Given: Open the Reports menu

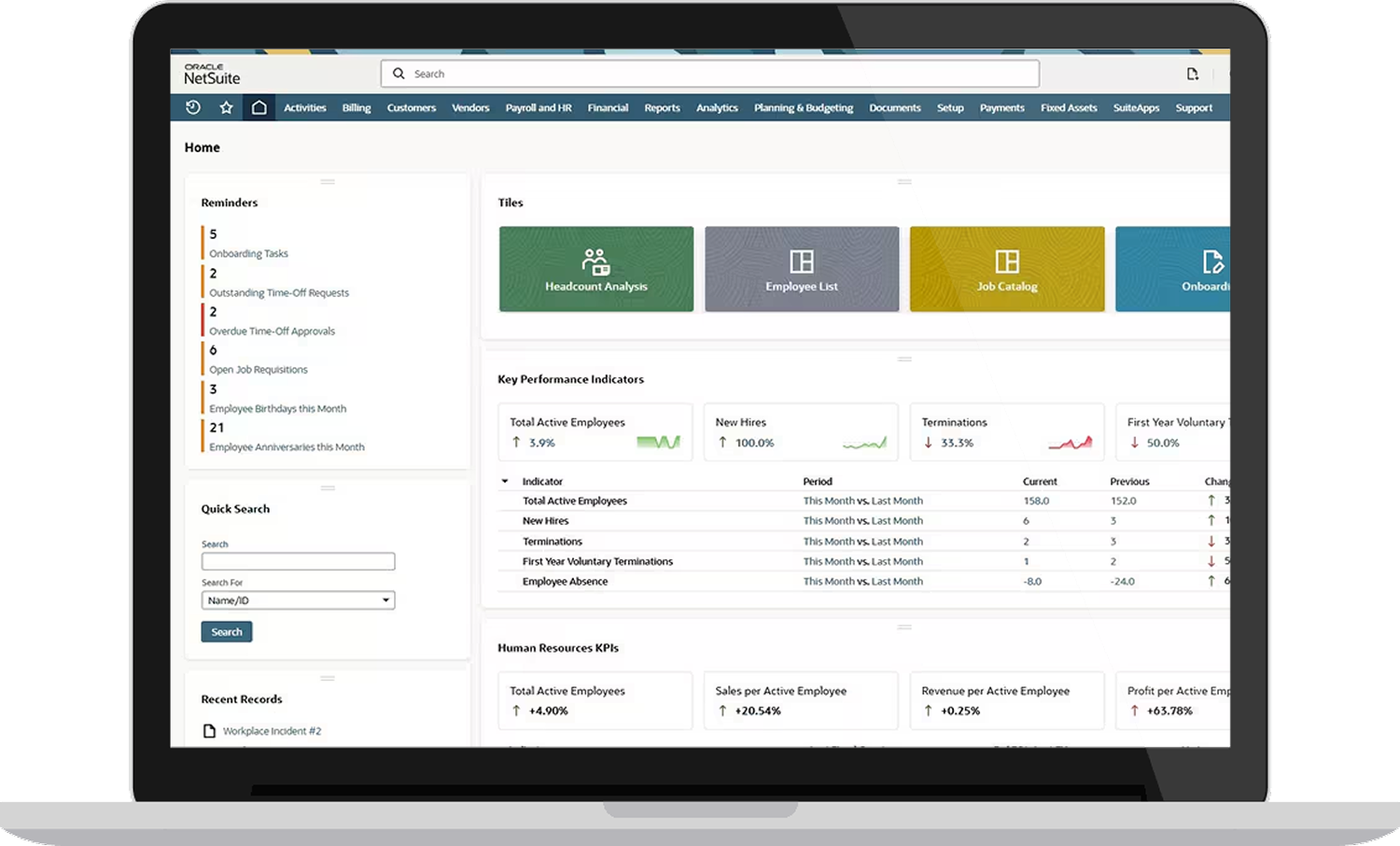Looking at the screenshot, I should [x=662, y=108].
